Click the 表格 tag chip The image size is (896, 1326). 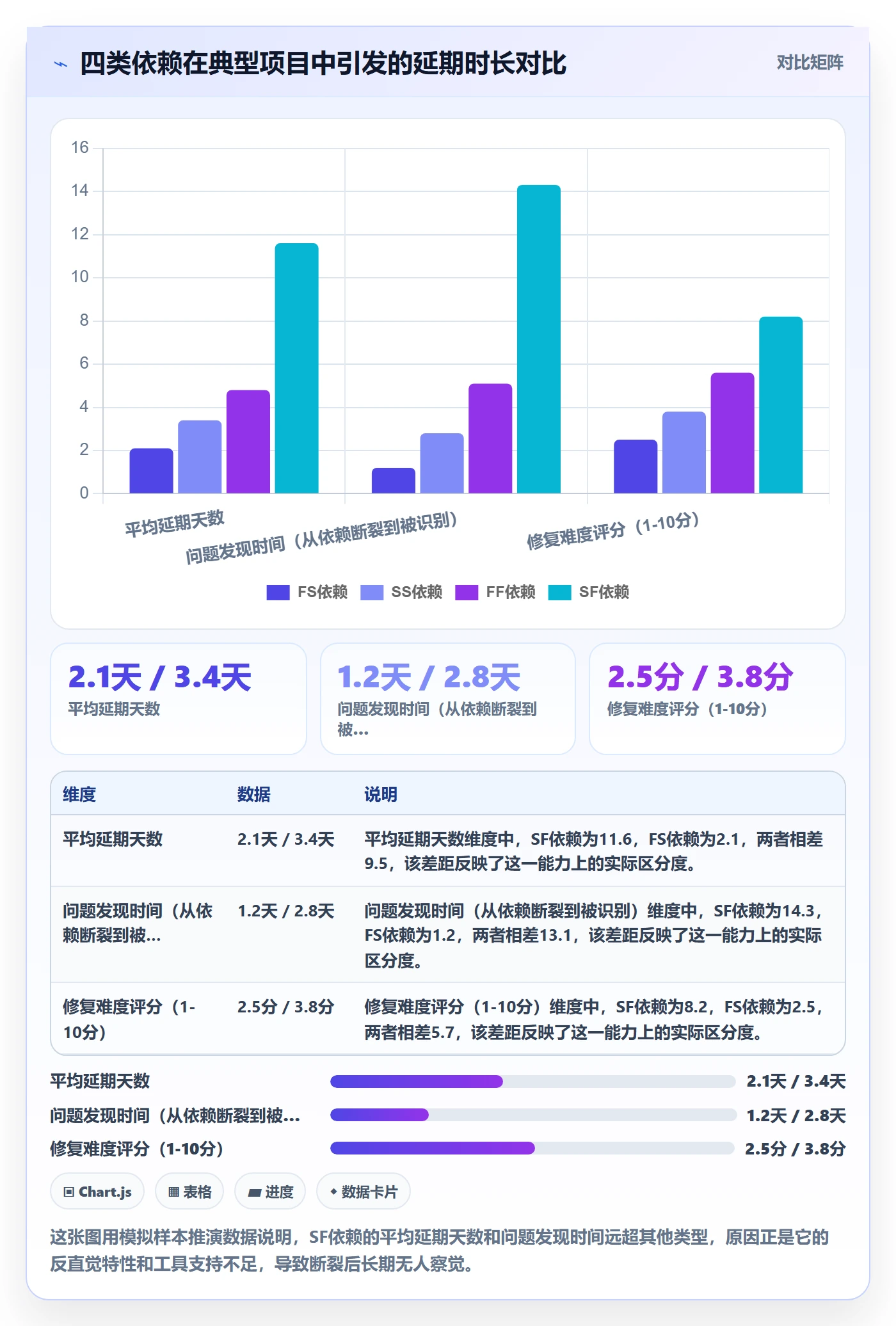click(x=189, y=1192)
